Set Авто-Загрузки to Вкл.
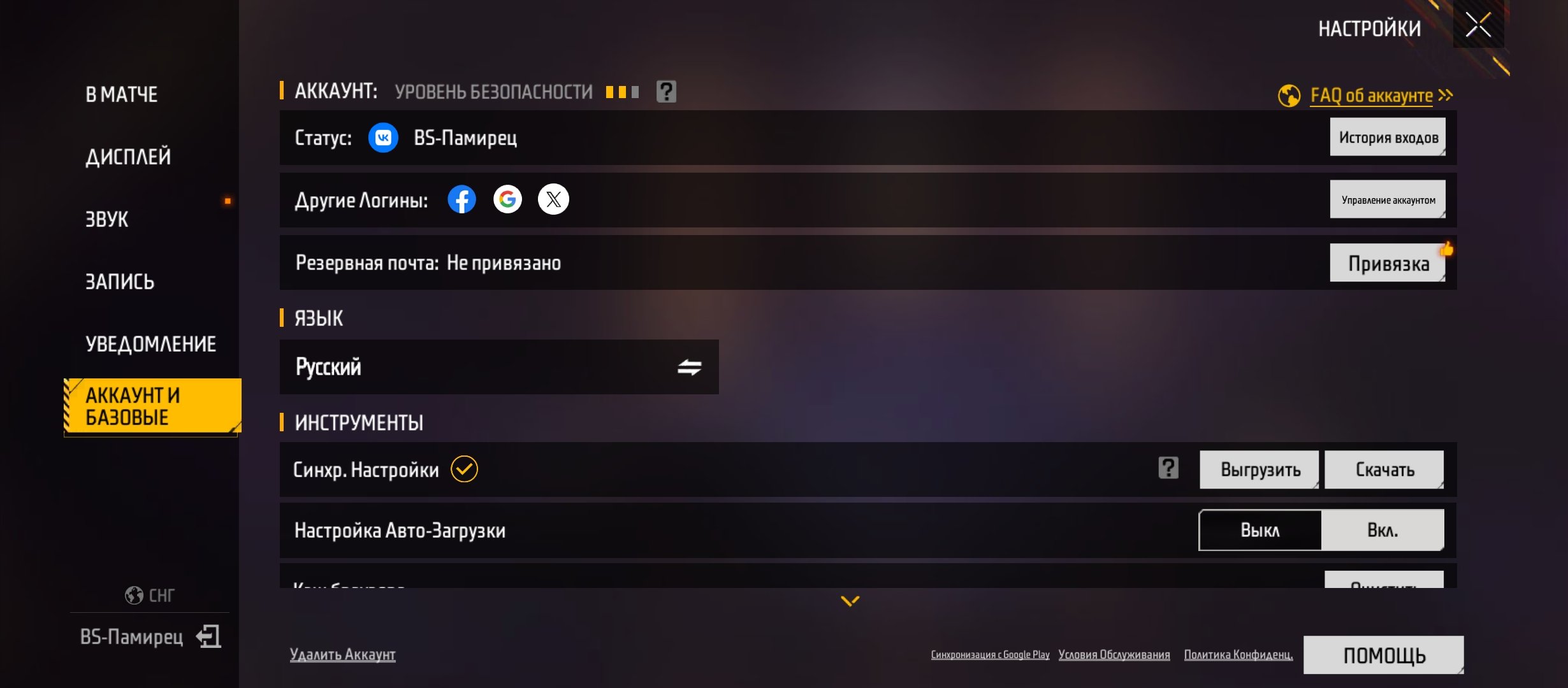 coord(1383,530)
